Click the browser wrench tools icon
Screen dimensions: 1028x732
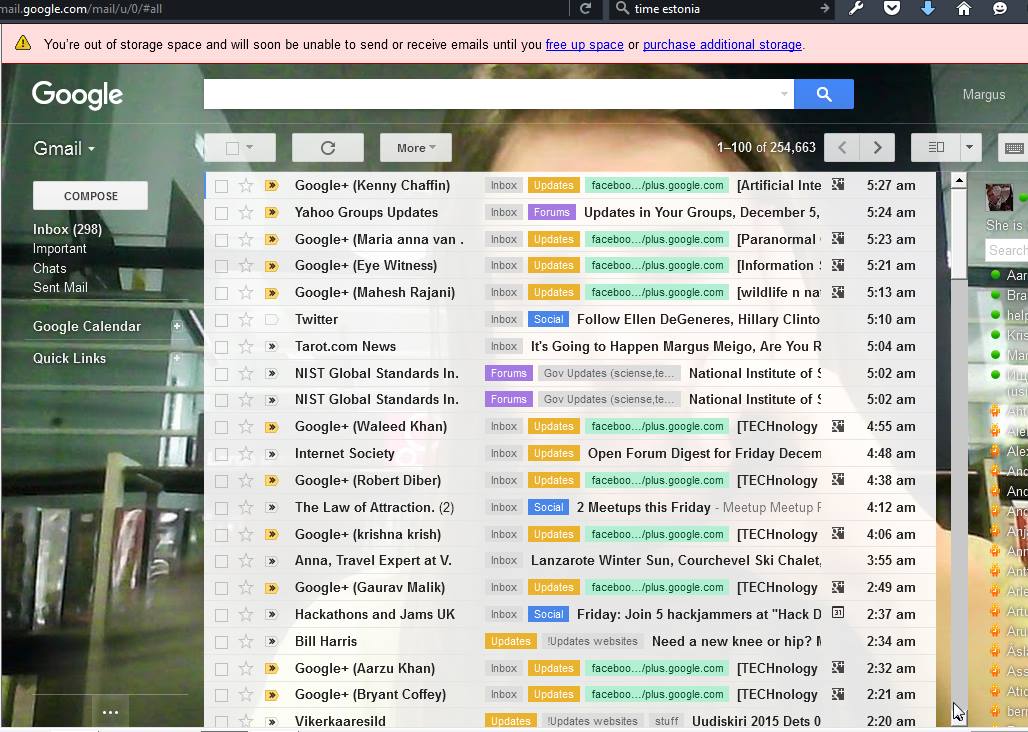[x=856, y=9]
